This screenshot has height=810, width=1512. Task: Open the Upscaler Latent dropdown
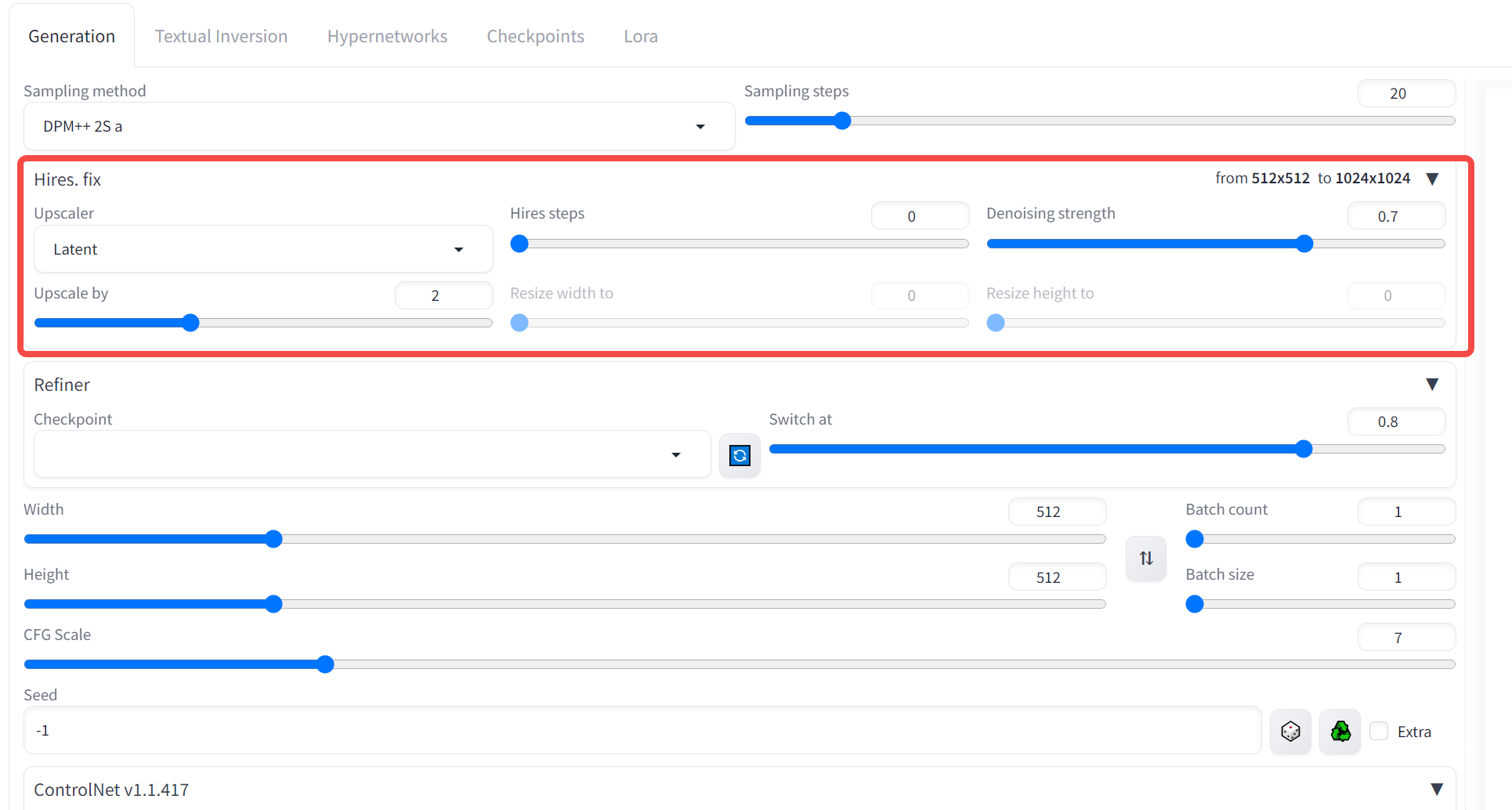pos(263,249)
